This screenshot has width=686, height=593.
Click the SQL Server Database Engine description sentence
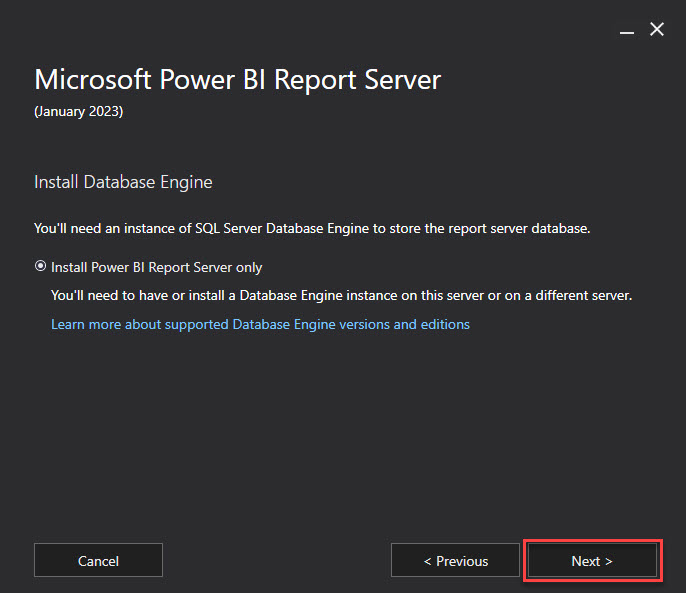coord(312,228)
